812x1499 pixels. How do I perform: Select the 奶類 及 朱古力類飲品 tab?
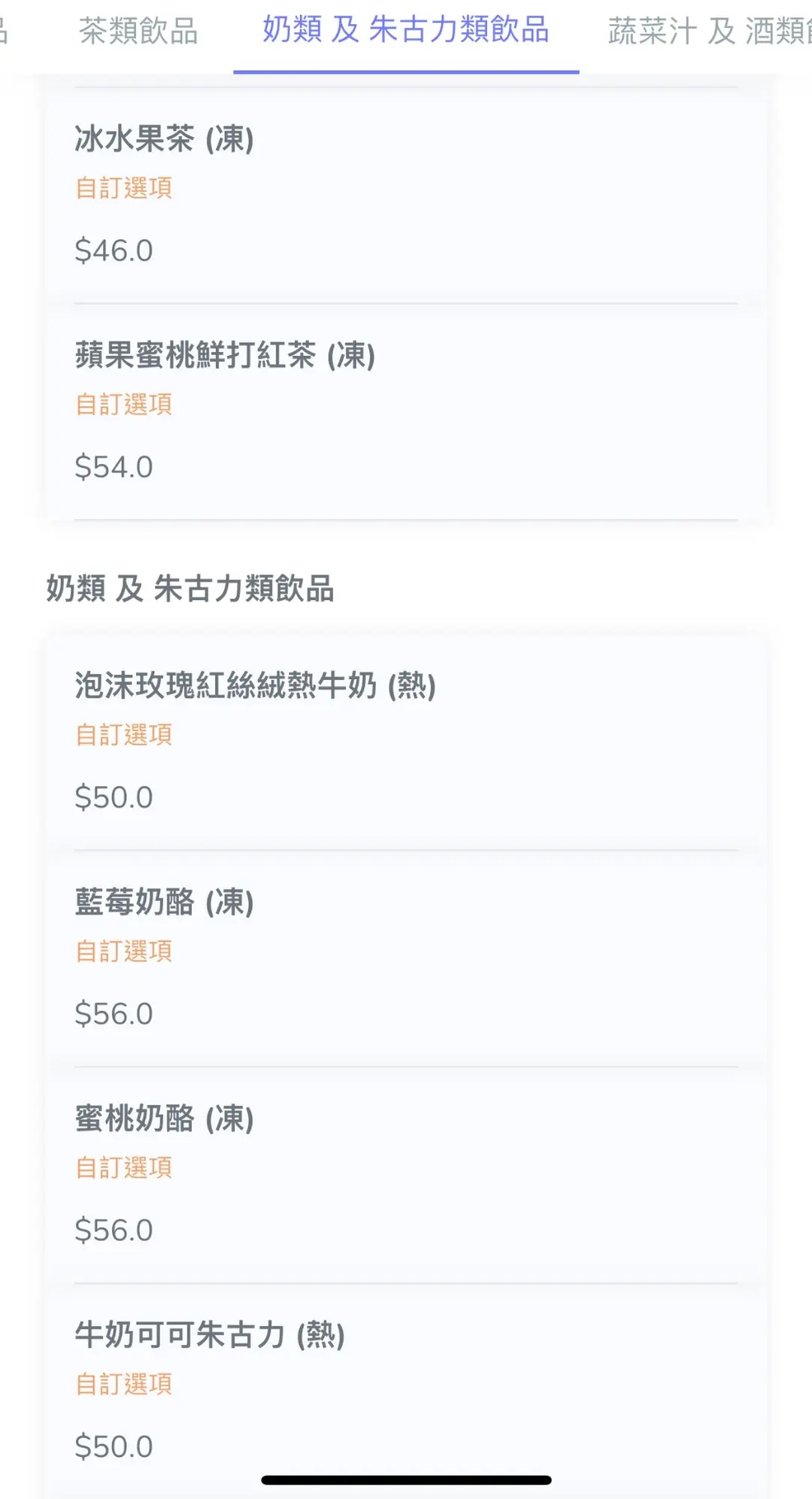(x=406, y=32)
